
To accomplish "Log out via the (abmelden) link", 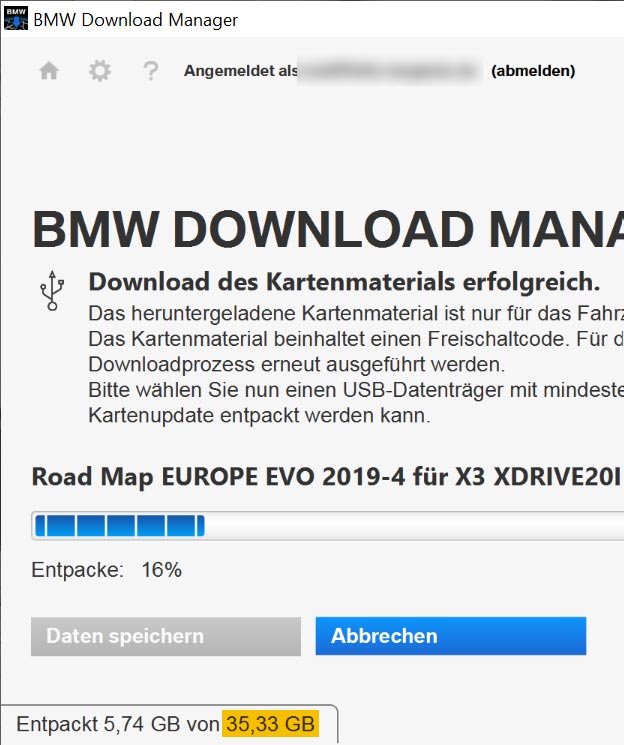I will click(x=533, y=71).
